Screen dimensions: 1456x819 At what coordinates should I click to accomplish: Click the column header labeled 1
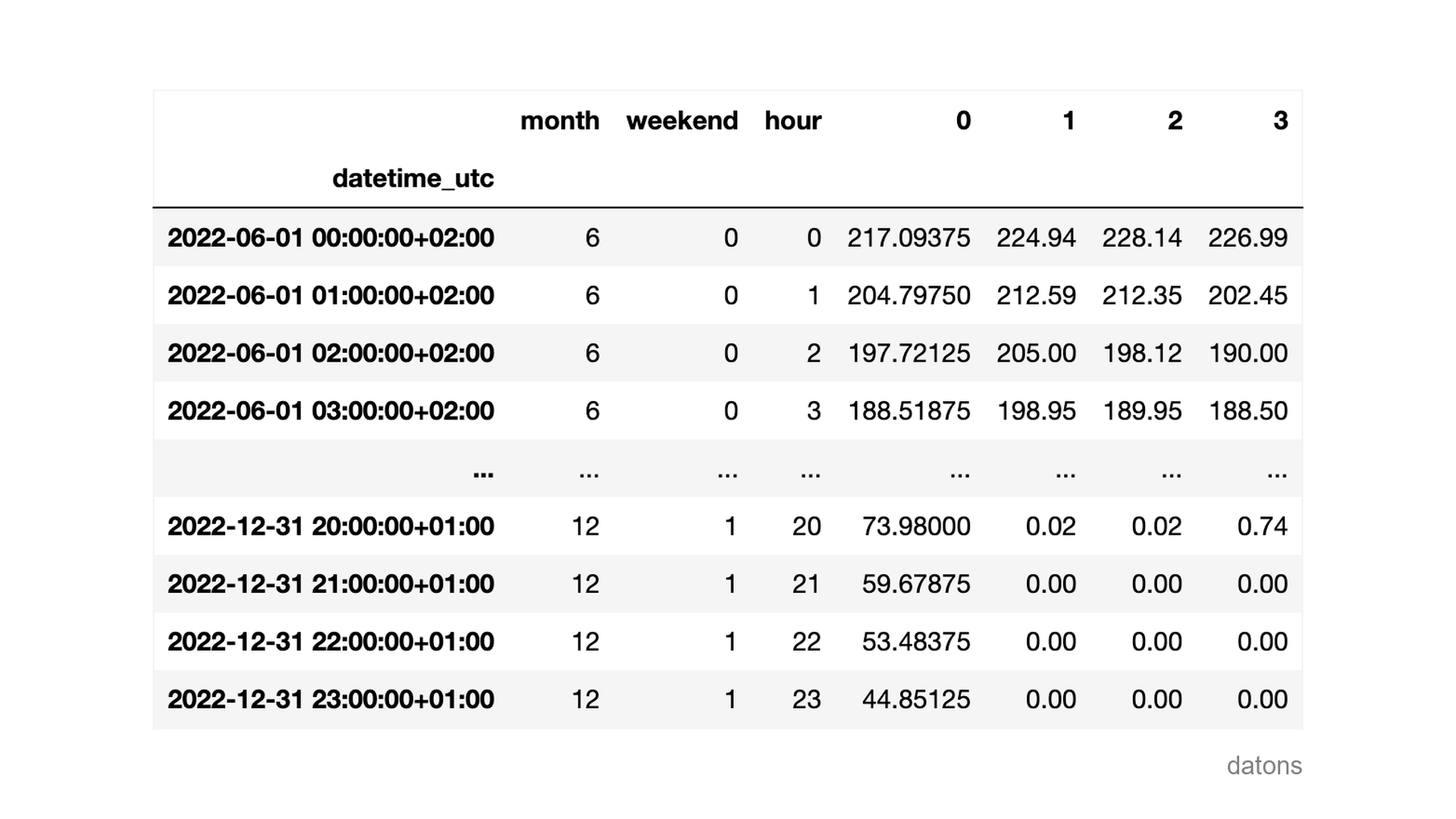point(1069,121)
